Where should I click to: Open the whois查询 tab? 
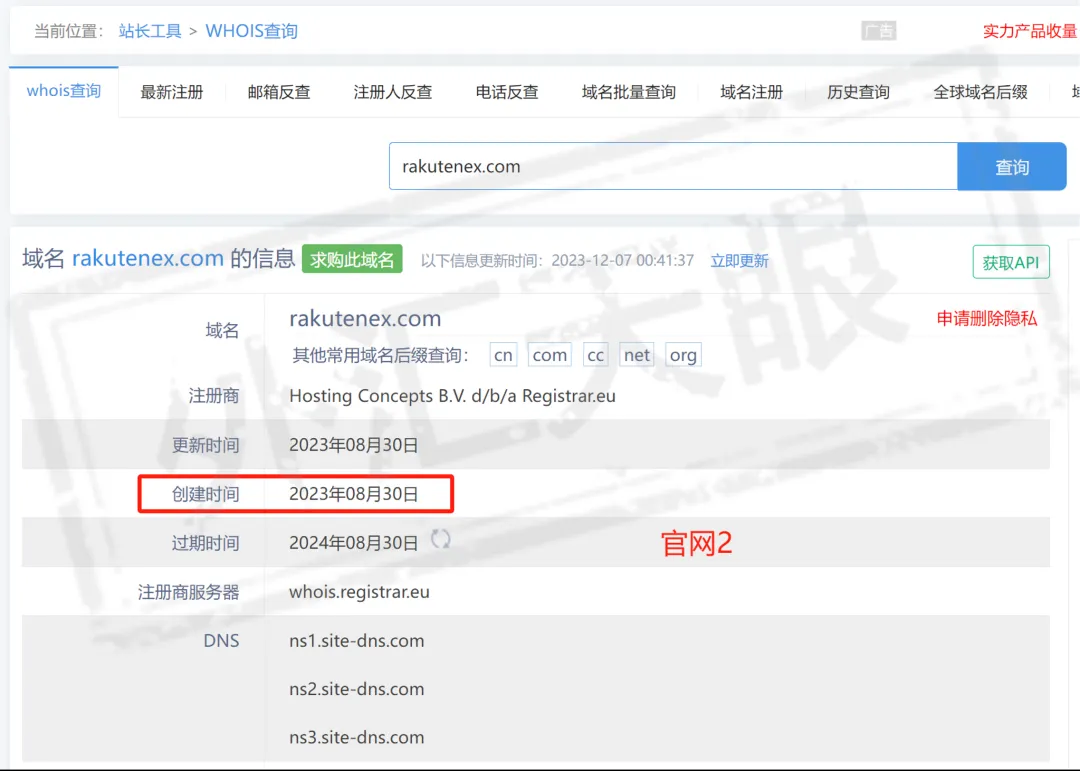(x=63, y=91)
